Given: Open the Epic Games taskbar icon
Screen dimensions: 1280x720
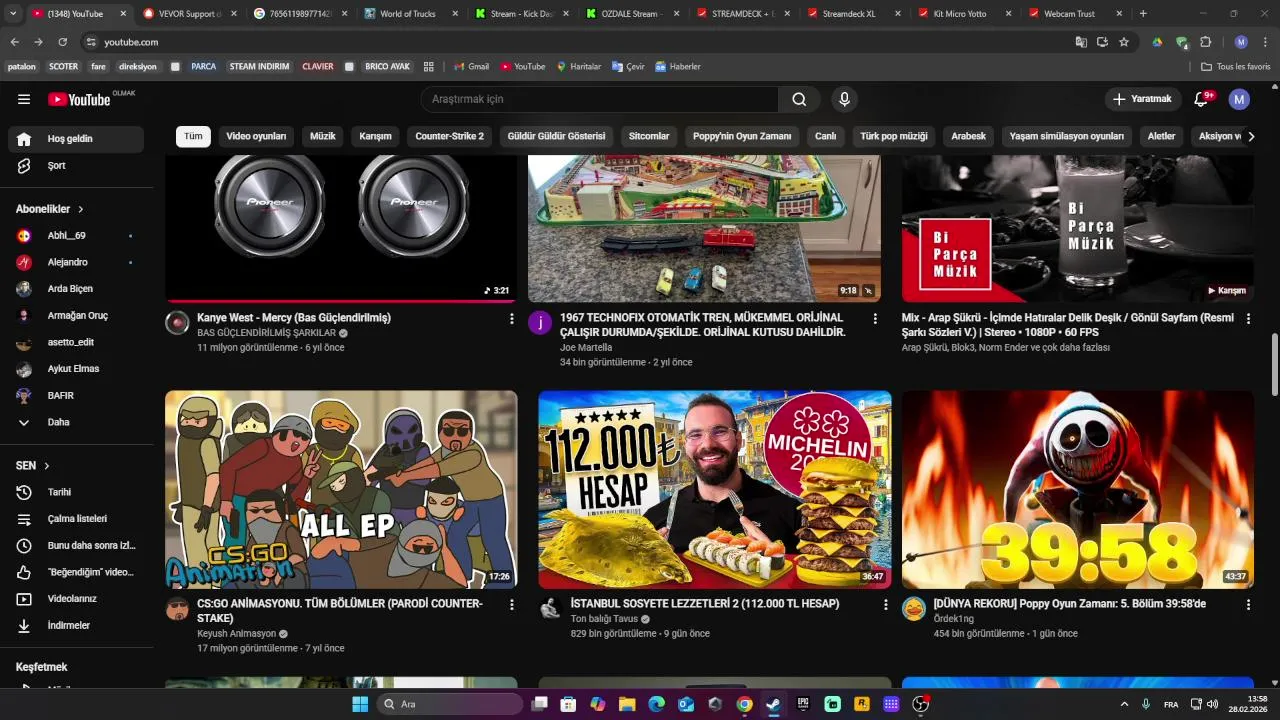Looking at the screenshot, I should [x=803, y=704].
